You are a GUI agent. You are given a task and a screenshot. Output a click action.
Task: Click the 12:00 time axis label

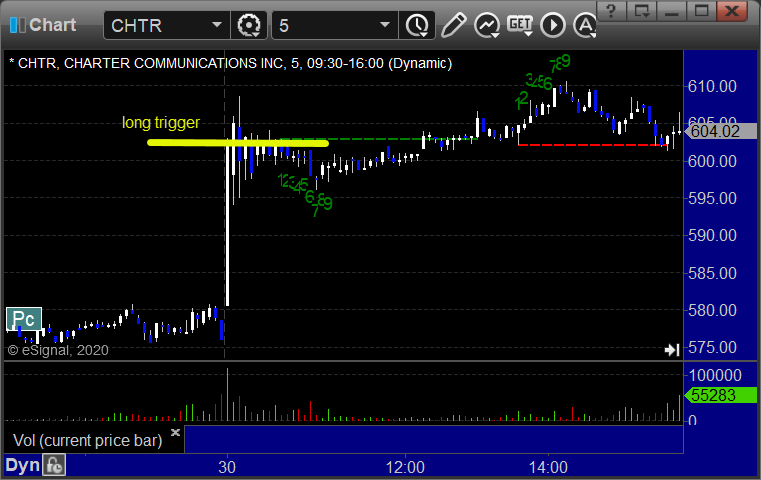point(405,467)
